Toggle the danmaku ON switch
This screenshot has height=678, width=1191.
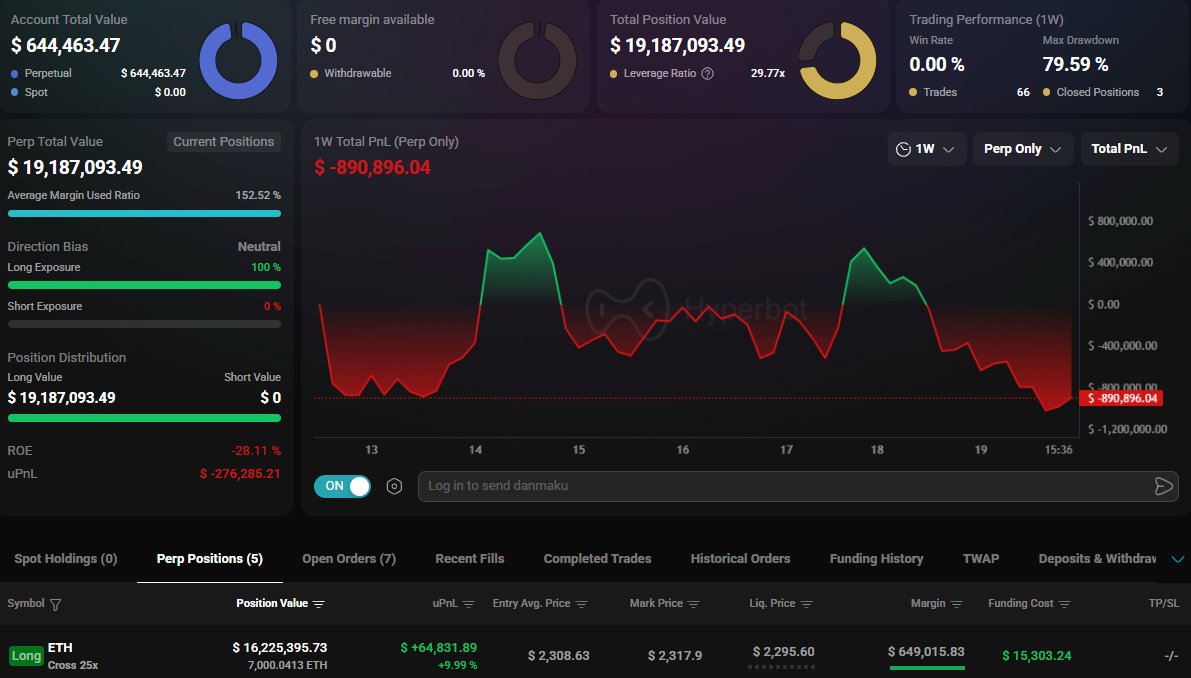(x=342, y=486)
